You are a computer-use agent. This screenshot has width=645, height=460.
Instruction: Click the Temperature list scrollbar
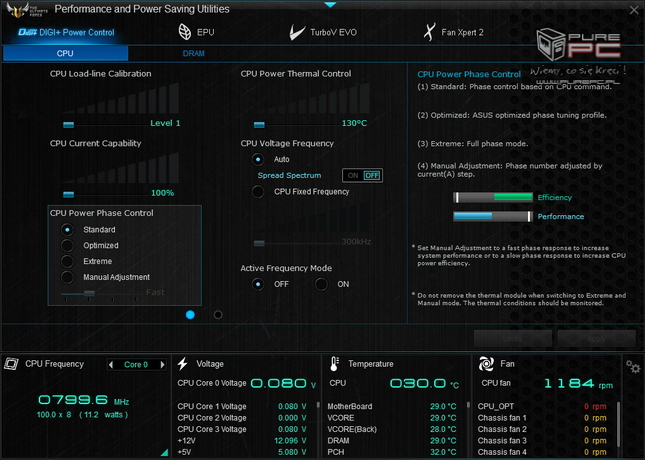[x=468, y=405]
